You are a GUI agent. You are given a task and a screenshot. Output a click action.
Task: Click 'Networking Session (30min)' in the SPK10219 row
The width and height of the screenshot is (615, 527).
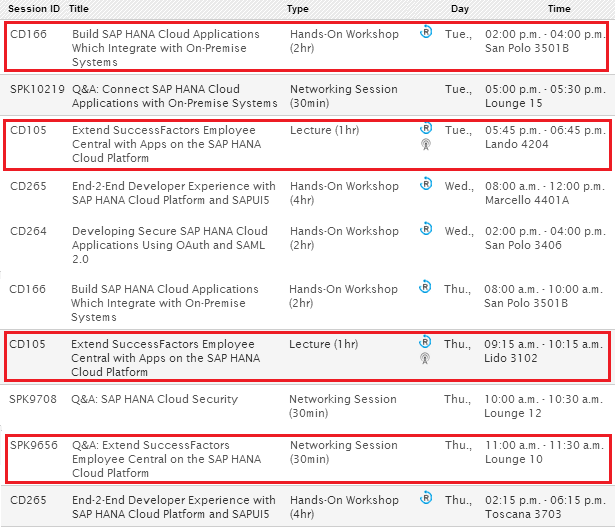click(344, 96)
